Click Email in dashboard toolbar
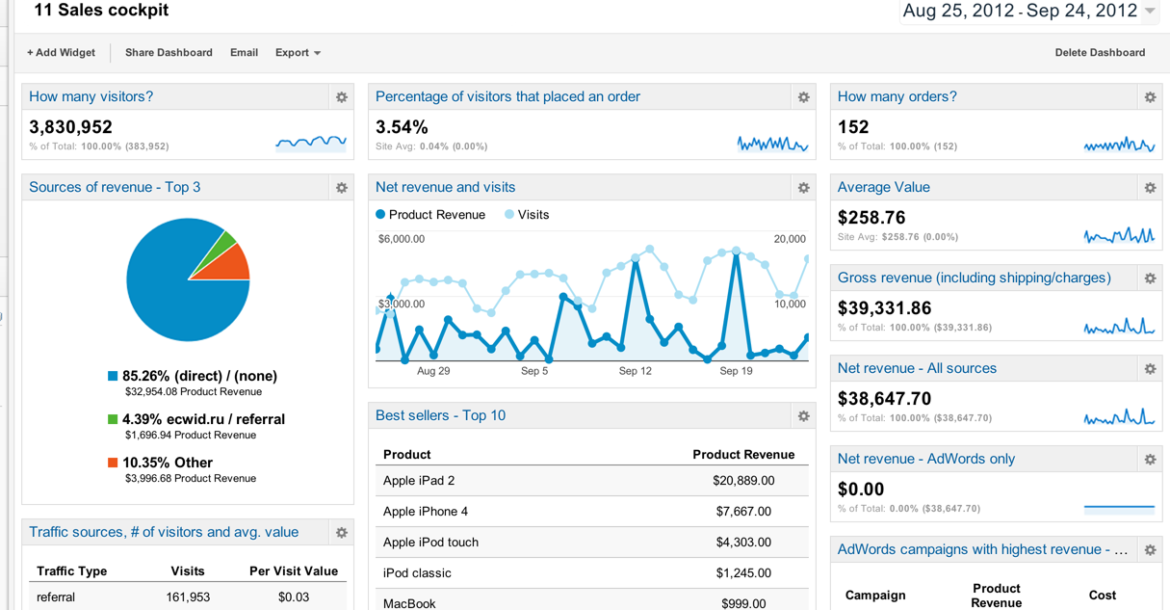This screenshot has height=610, width=1170. (244, 53)
